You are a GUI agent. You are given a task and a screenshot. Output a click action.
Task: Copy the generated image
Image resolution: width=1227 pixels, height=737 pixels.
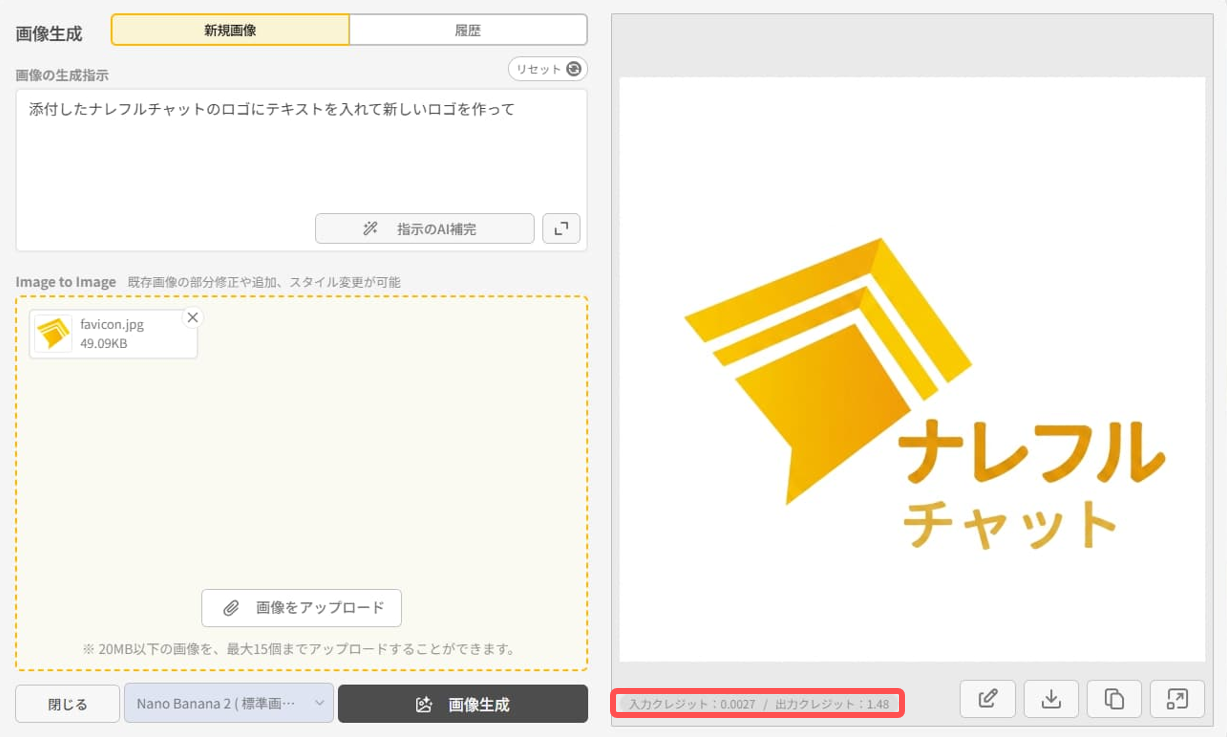1114,699
